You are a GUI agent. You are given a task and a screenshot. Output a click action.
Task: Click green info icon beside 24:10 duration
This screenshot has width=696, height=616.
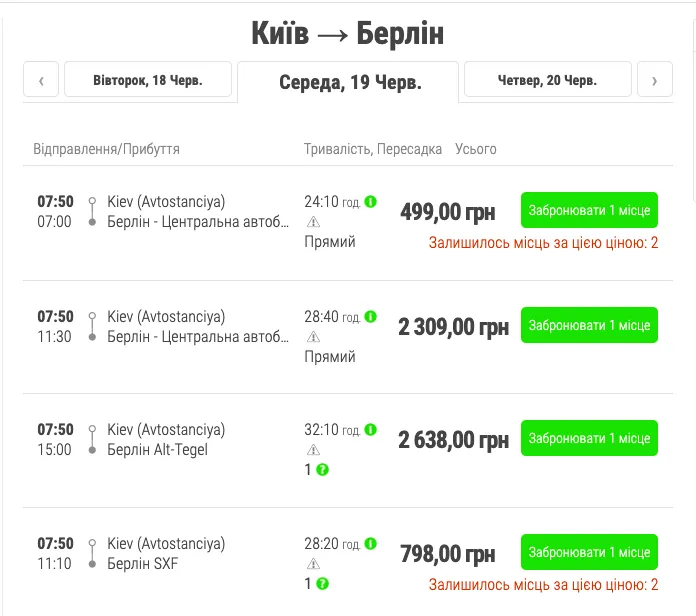click(x=371, y=202)
